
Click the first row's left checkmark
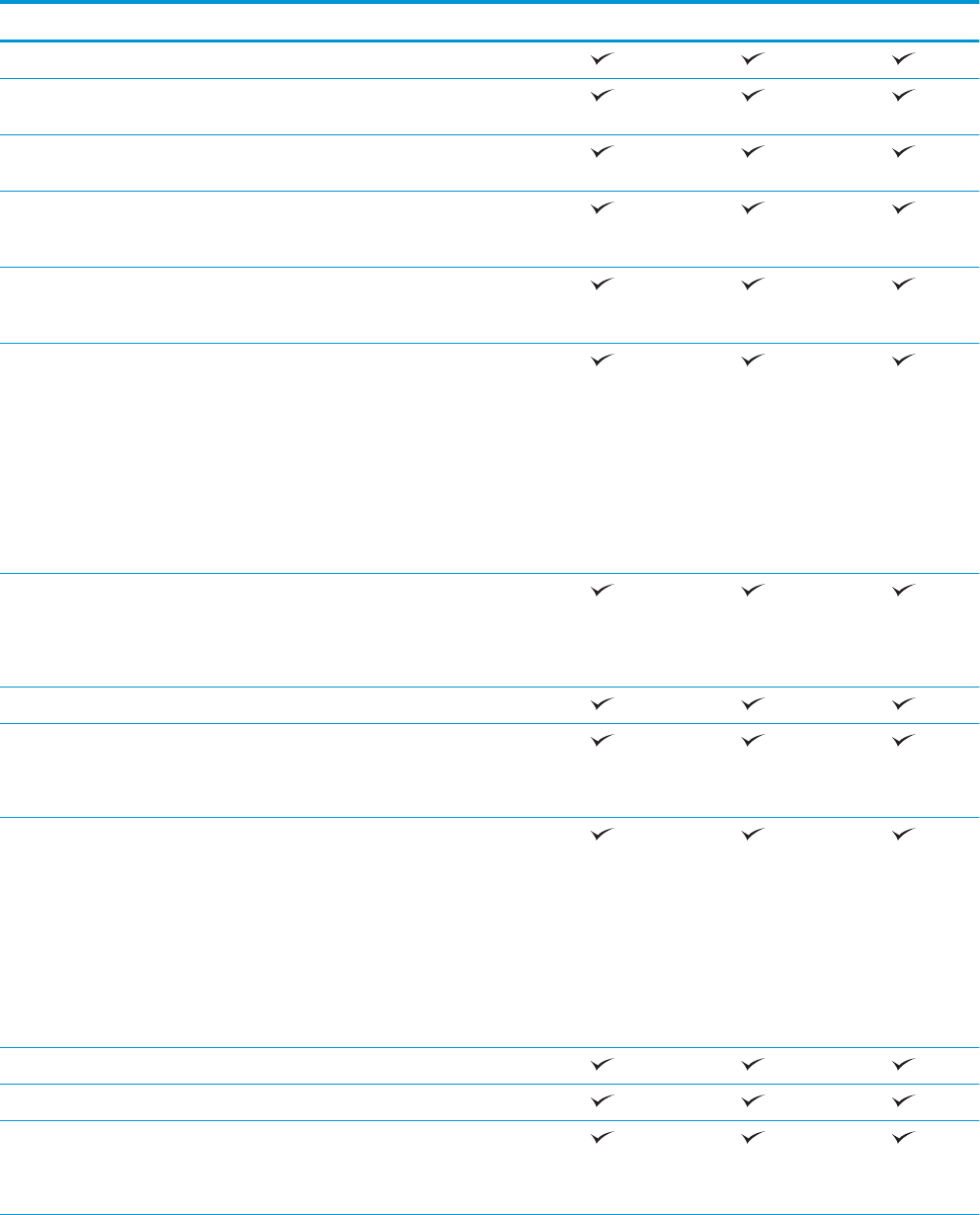[x=601, y=59]
